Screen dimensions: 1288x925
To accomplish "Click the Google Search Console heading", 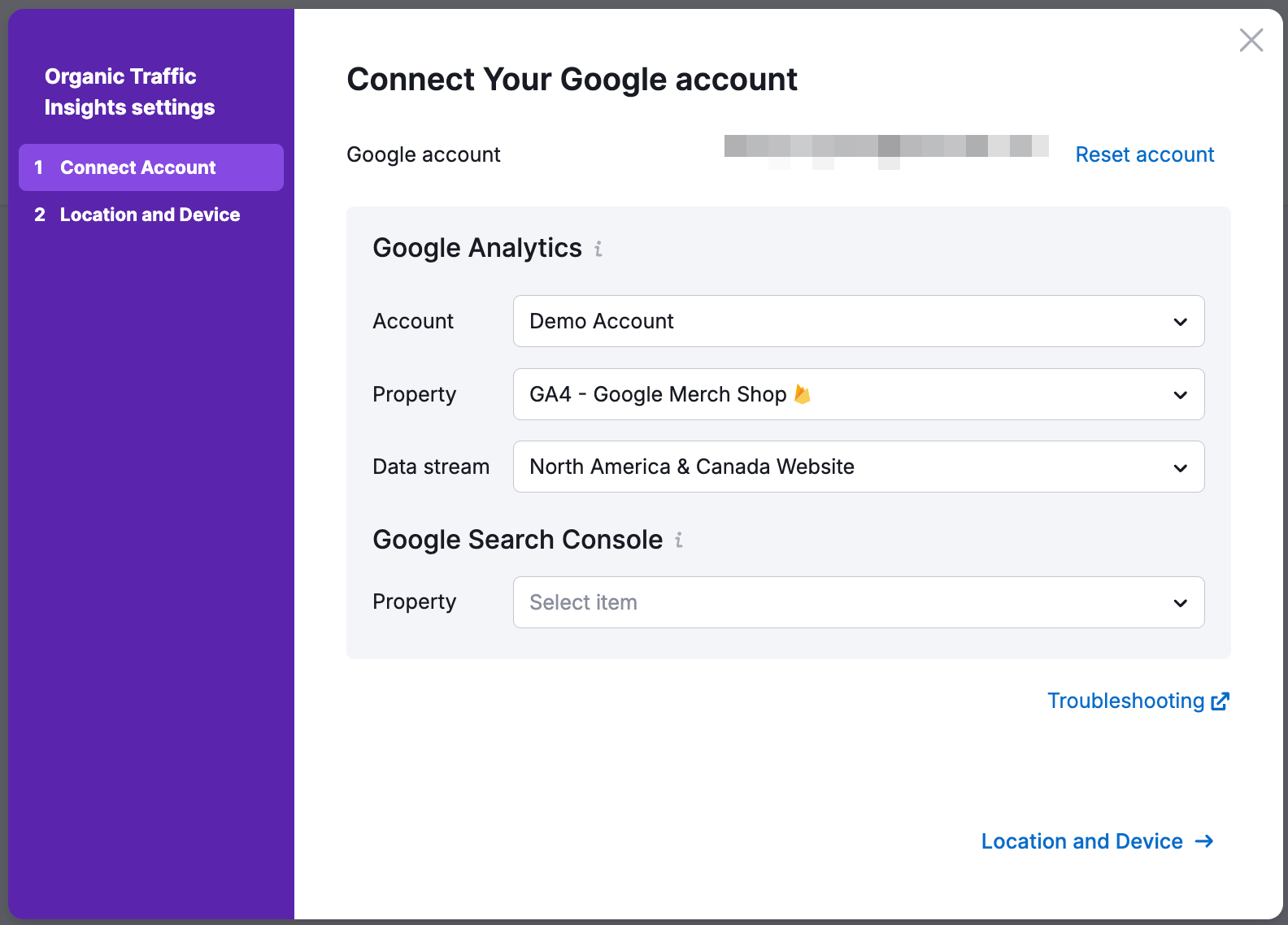I will click(518, 540).
